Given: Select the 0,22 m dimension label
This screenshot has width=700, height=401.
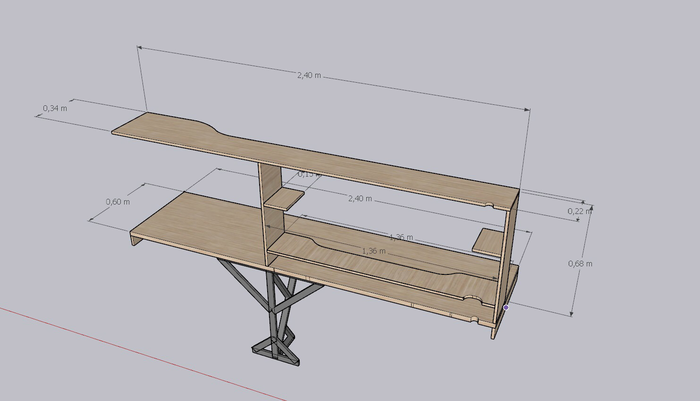Looking at the screenshot, I should point(578,211).
